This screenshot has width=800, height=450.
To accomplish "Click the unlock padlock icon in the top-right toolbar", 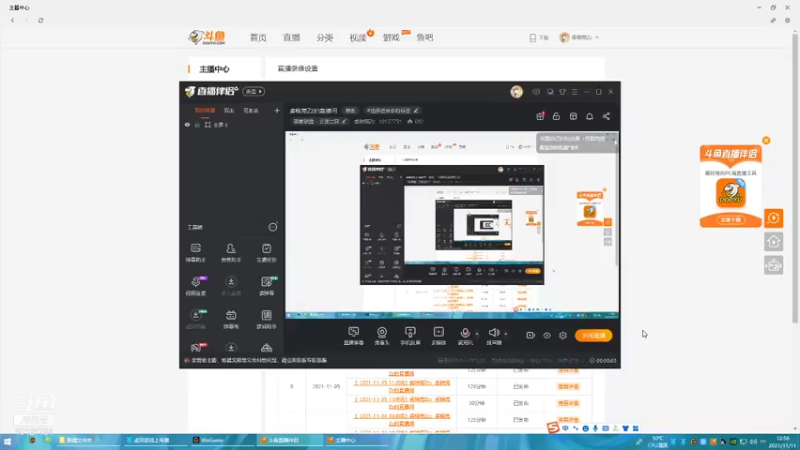I will coord(556,116).
